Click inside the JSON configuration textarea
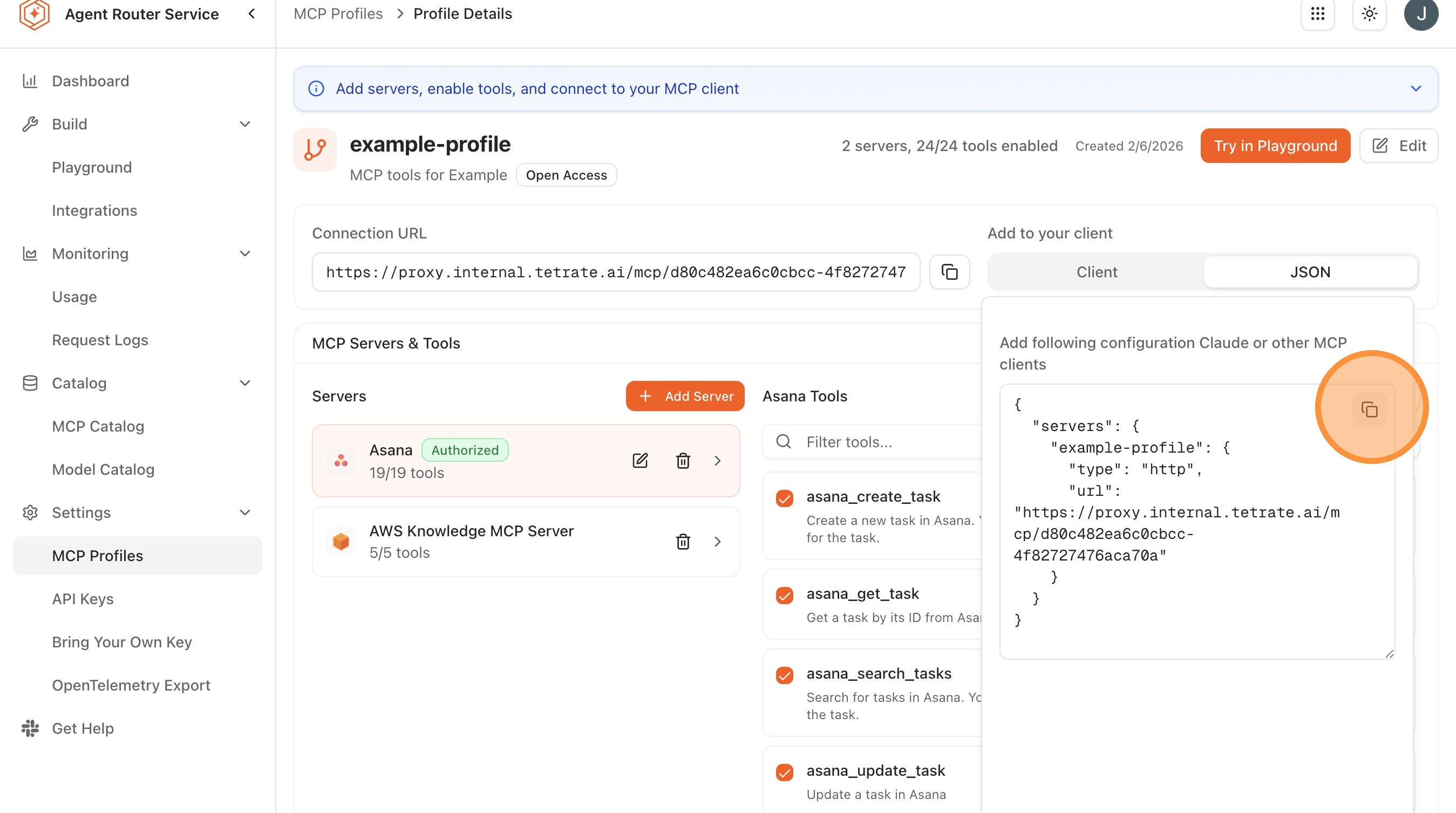The image size is (1456, 813). 1196,522
